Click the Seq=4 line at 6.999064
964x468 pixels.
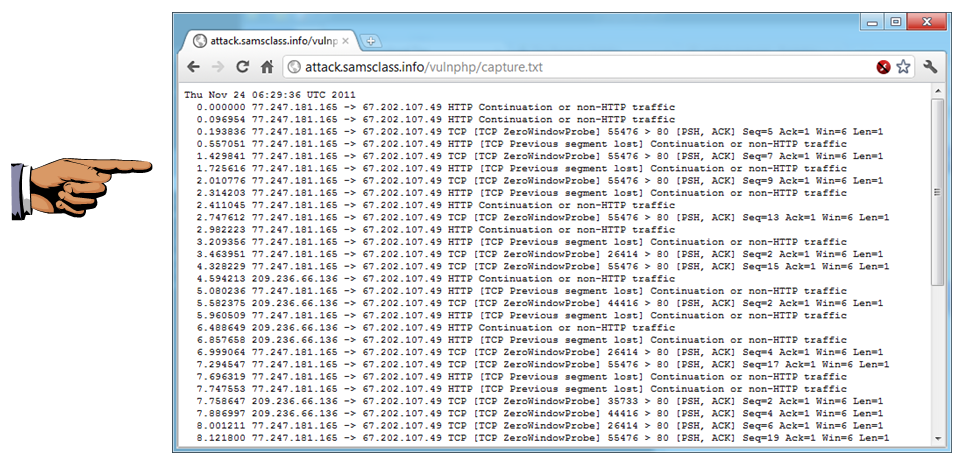coord(540,352)
